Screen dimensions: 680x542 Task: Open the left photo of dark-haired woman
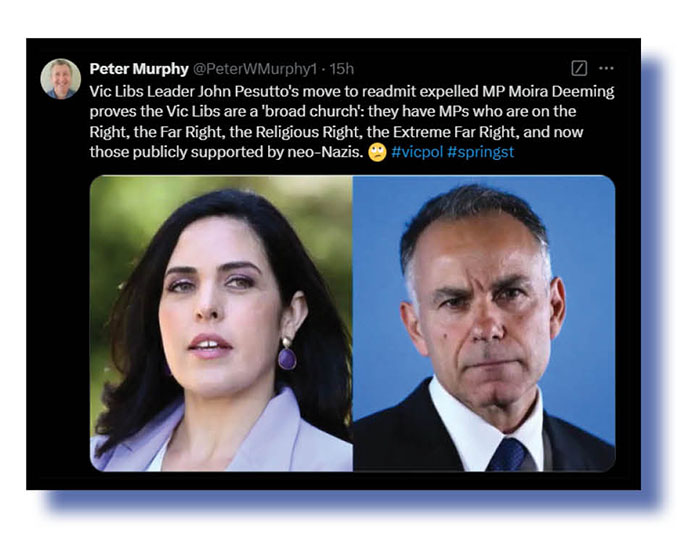point(221,323)
